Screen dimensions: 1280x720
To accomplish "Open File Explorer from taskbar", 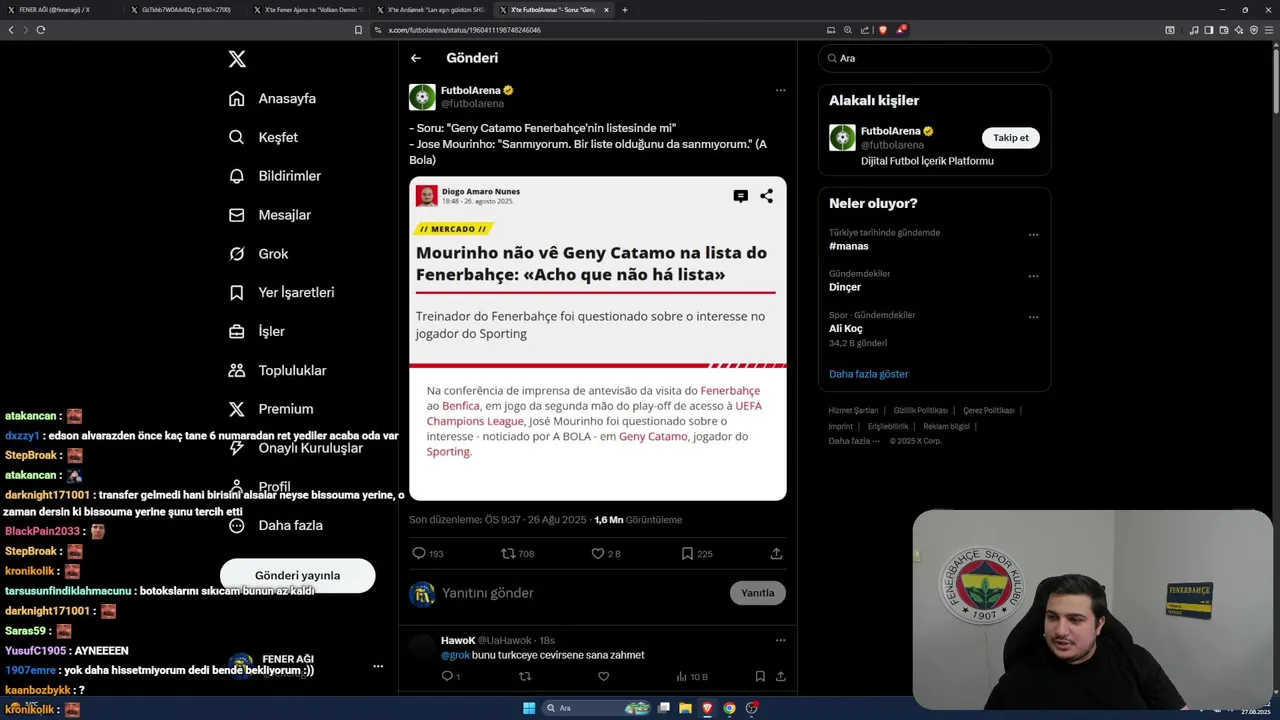I will click(x=685, y=708).
